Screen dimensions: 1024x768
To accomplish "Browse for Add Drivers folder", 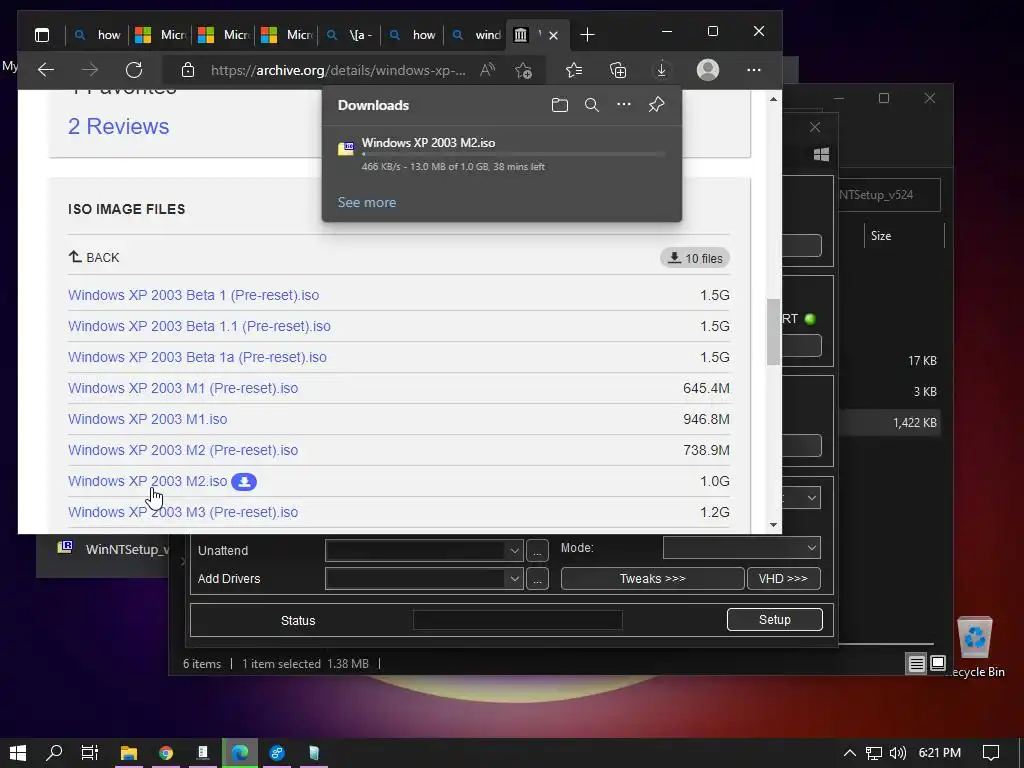I will point(537,579).
